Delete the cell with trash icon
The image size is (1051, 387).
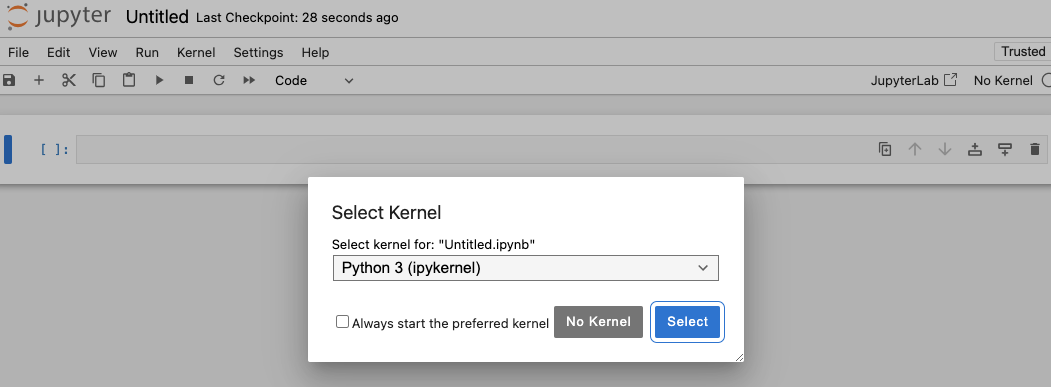[x=1034, y=150]
